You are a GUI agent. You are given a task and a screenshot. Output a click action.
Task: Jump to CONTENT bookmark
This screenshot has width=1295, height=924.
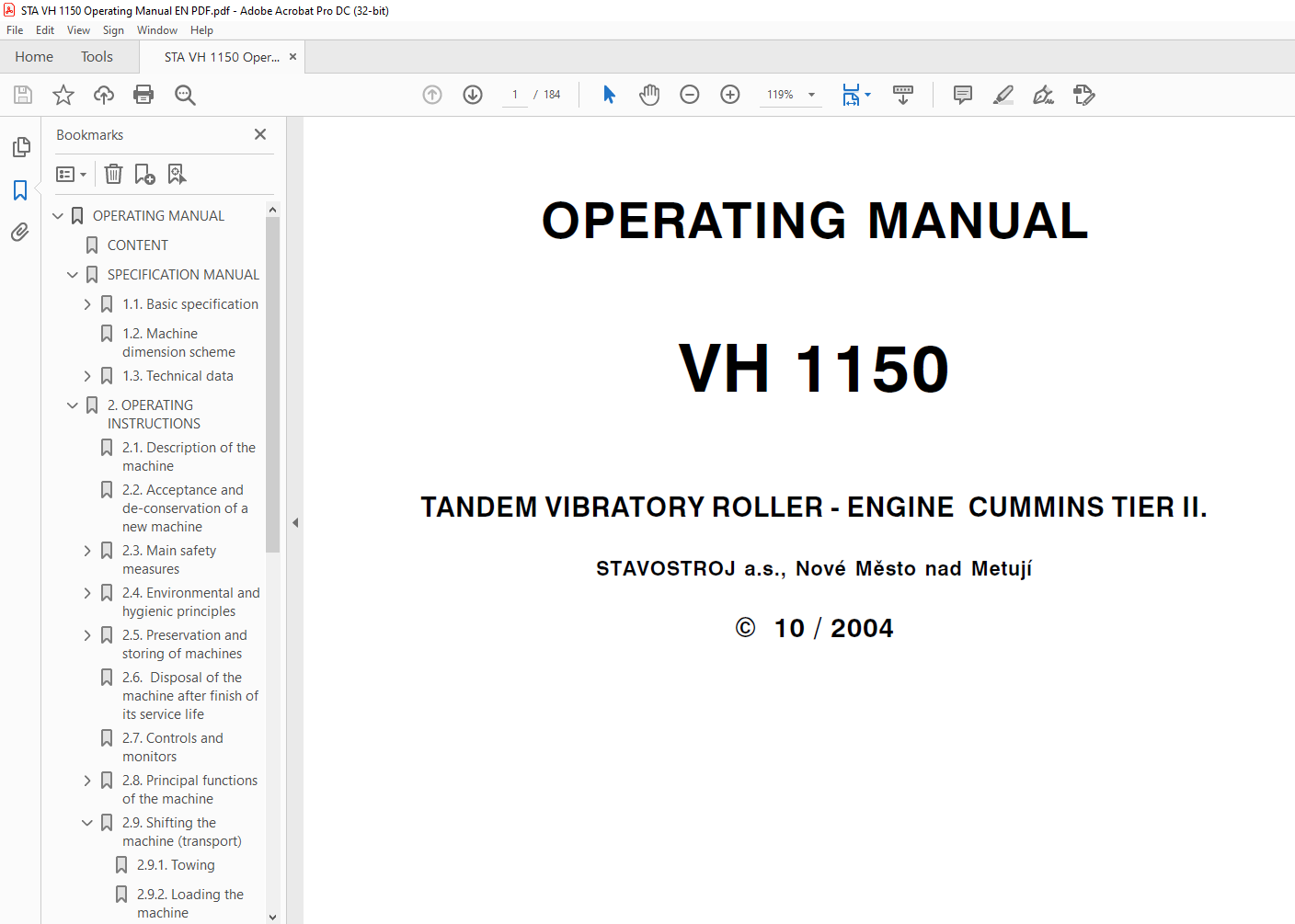[138, 245]
